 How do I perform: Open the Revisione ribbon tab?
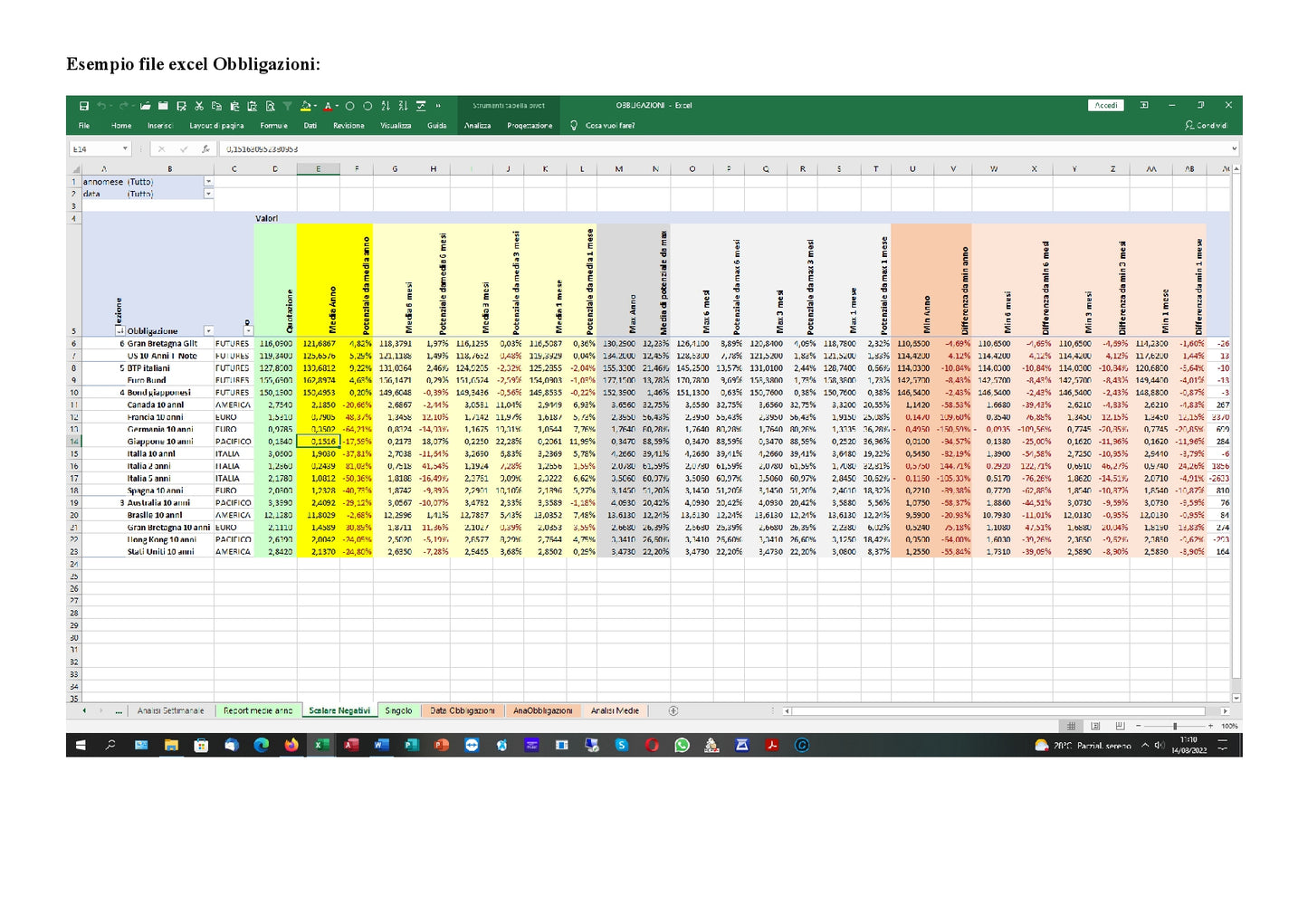click(x=348, y=126)
